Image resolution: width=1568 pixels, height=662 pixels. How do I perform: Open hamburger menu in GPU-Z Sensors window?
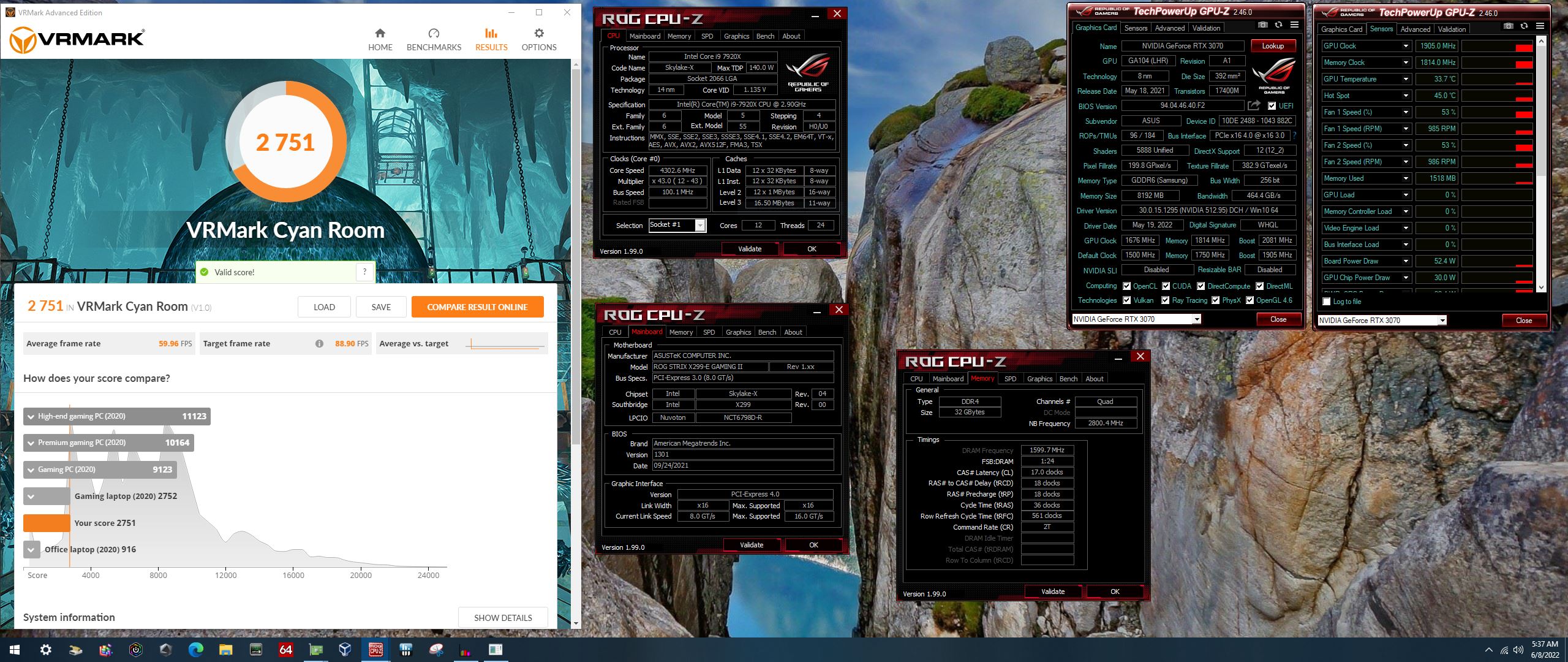pos(1540,26)
